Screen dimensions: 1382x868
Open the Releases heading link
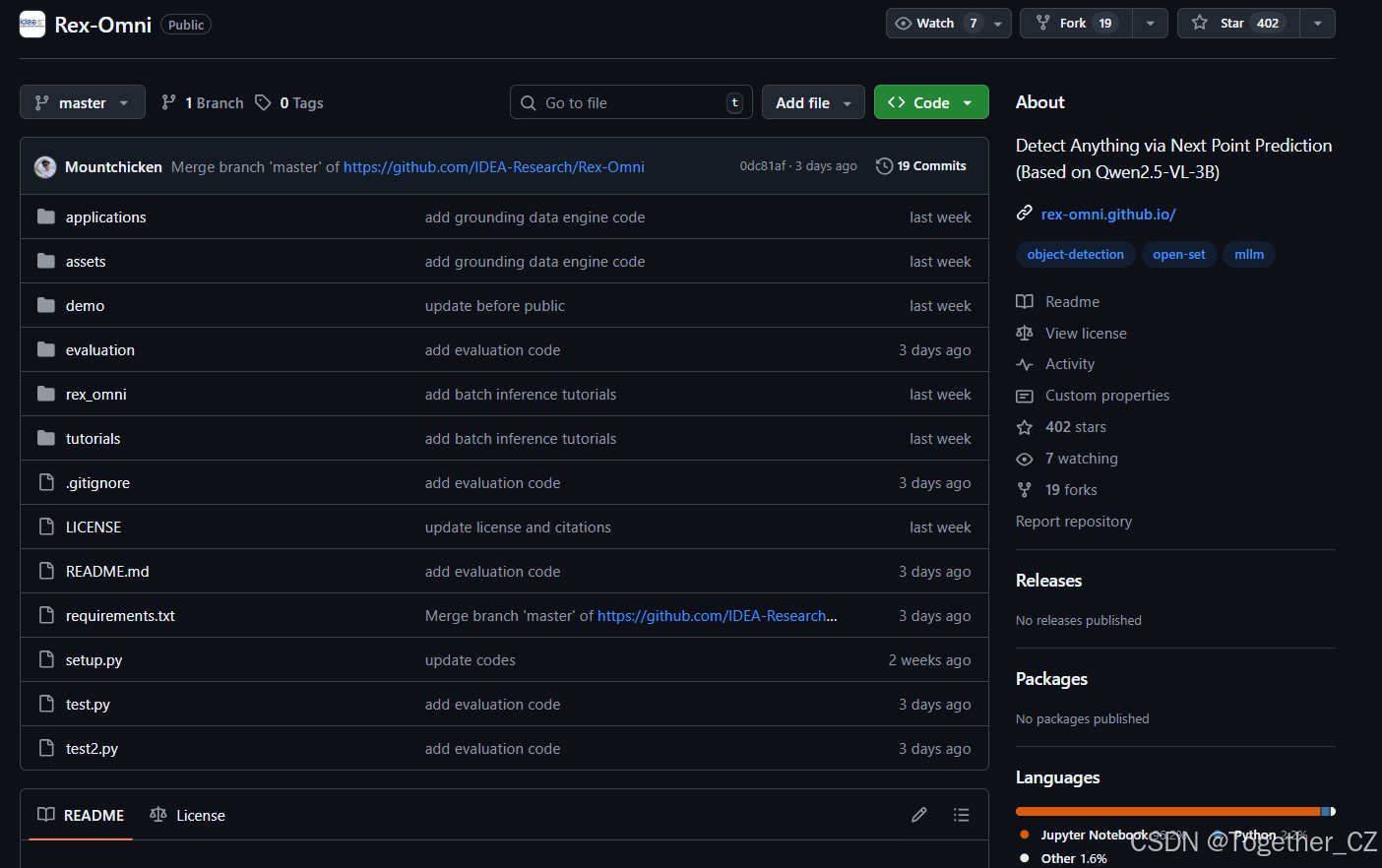(x=1048, y=581)
